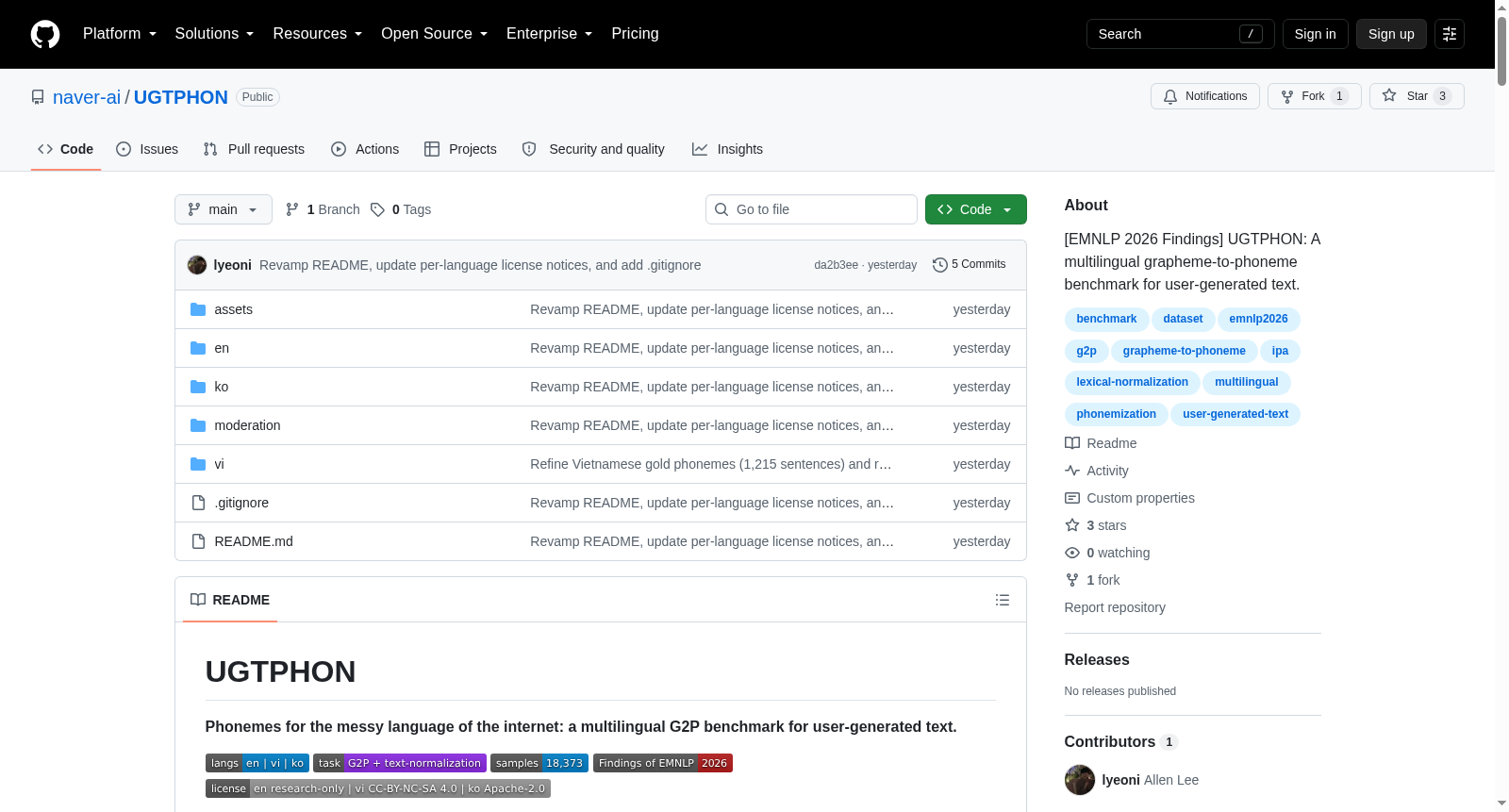Open the .gitignore file

tap(241, 503)
